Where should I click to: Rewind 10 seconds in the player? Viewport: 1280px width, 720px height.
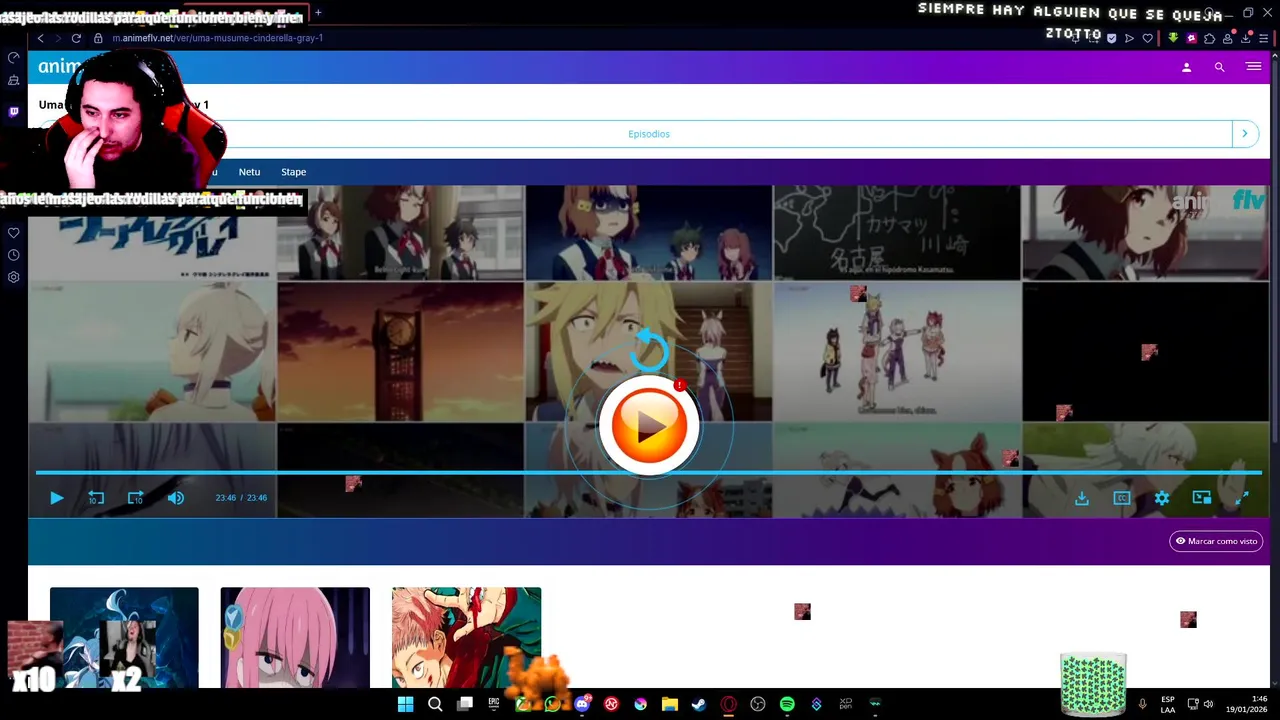(x=96, y=498)
